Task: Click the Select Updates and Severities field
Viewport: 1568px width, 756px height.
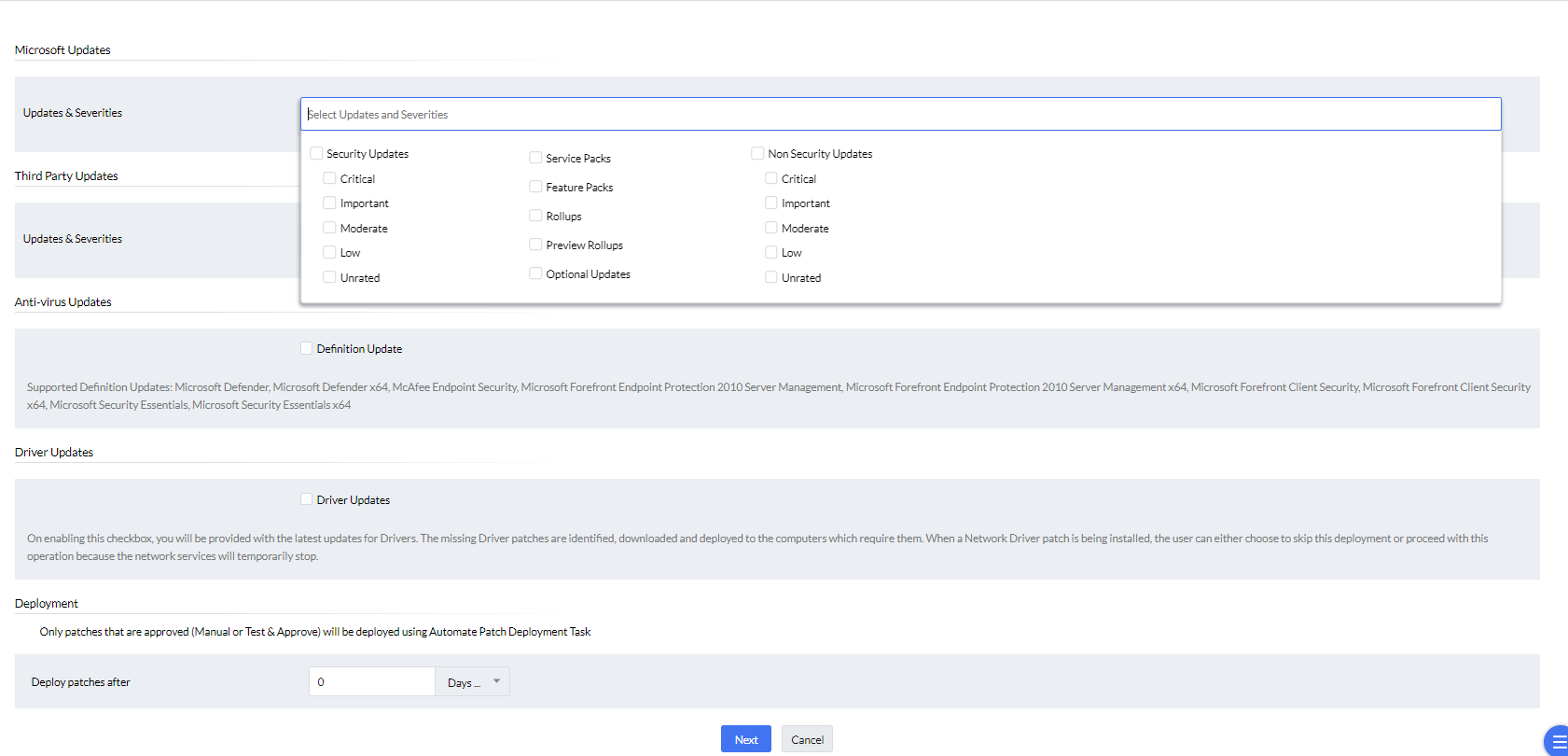Action: coord(900,114)
